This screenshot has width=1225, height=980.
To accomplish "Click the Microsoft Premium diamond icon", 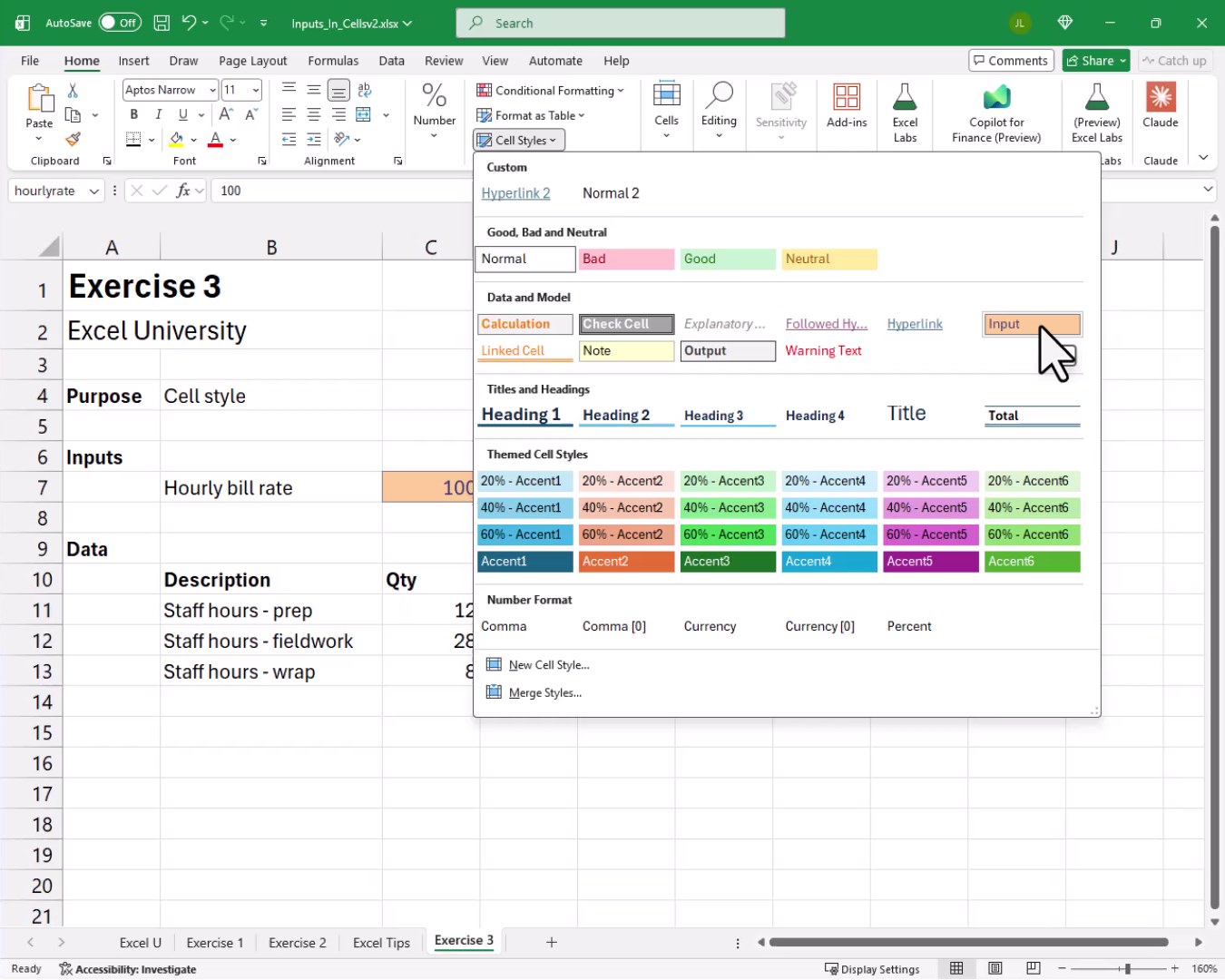I will coord(1065,23).
